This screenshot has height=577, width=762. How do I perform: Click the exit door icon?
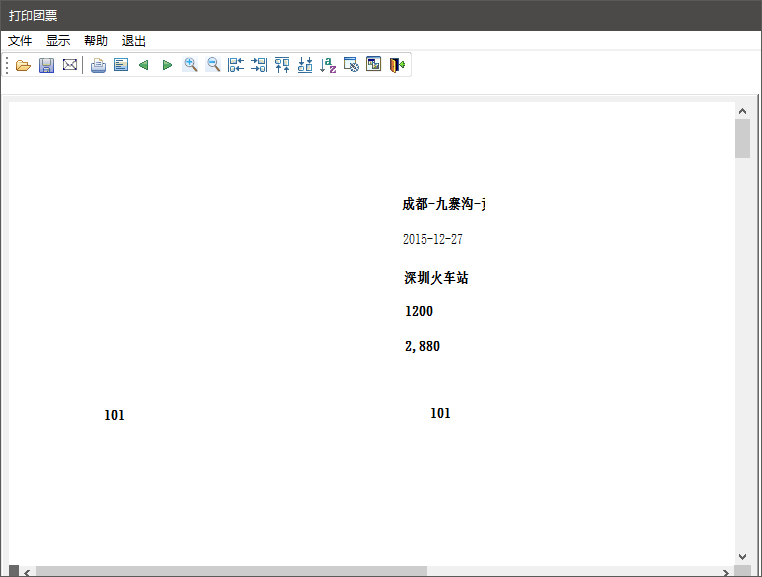[x=397, y=65]
